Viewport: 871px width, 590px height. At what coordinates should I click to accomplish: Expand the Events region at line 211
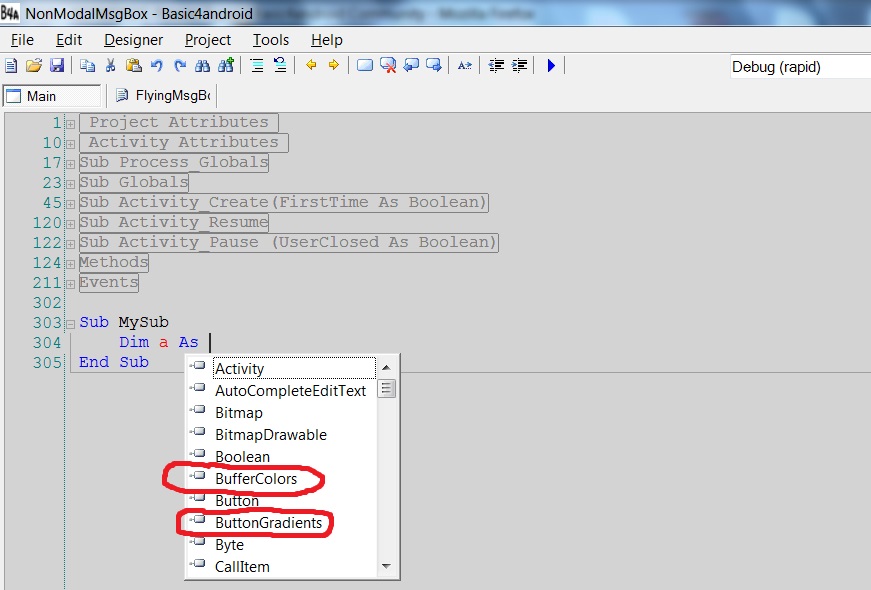coord(71,284)
